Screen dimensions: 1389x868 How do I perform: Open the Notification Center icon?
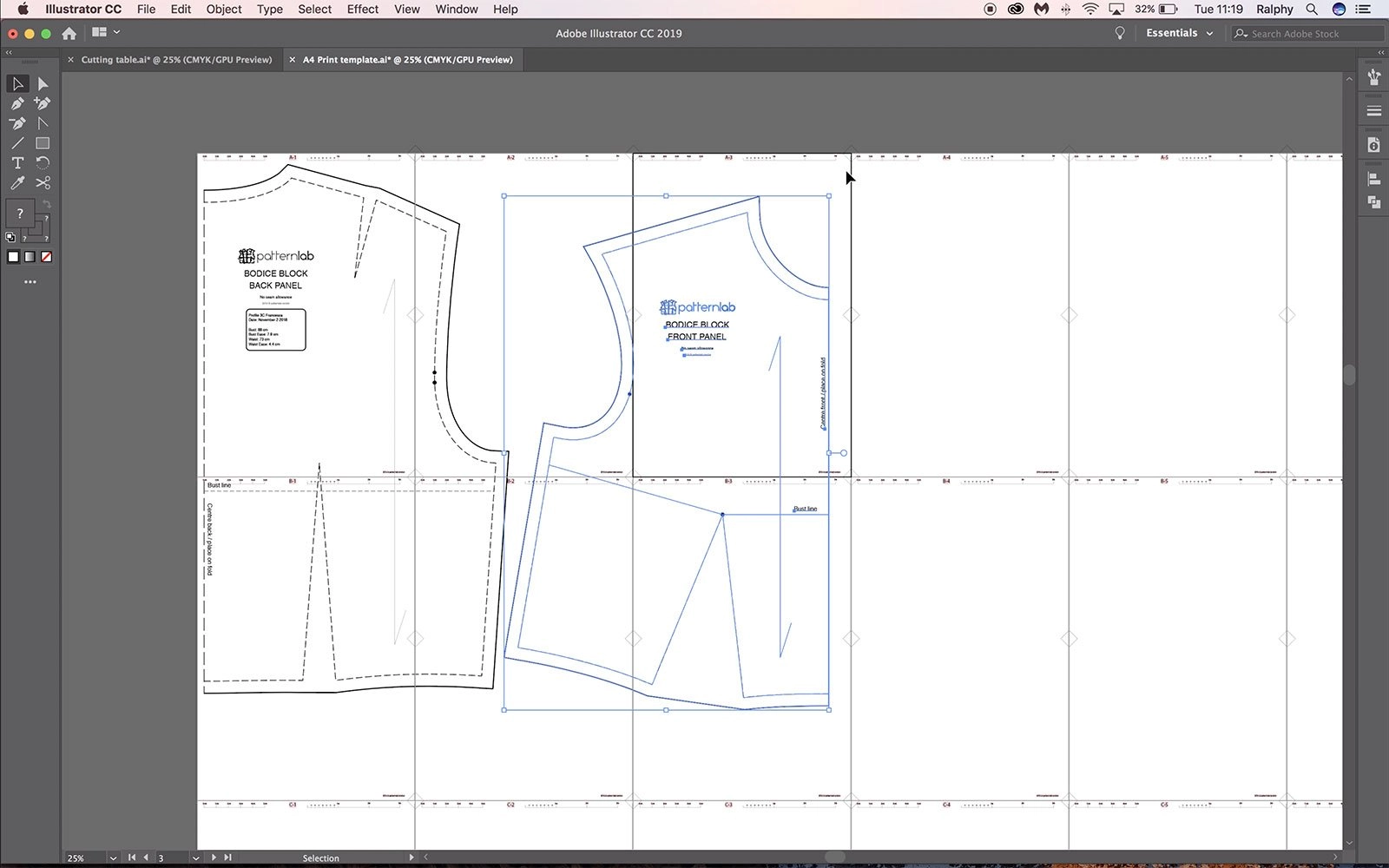(x=1364, y=10)
